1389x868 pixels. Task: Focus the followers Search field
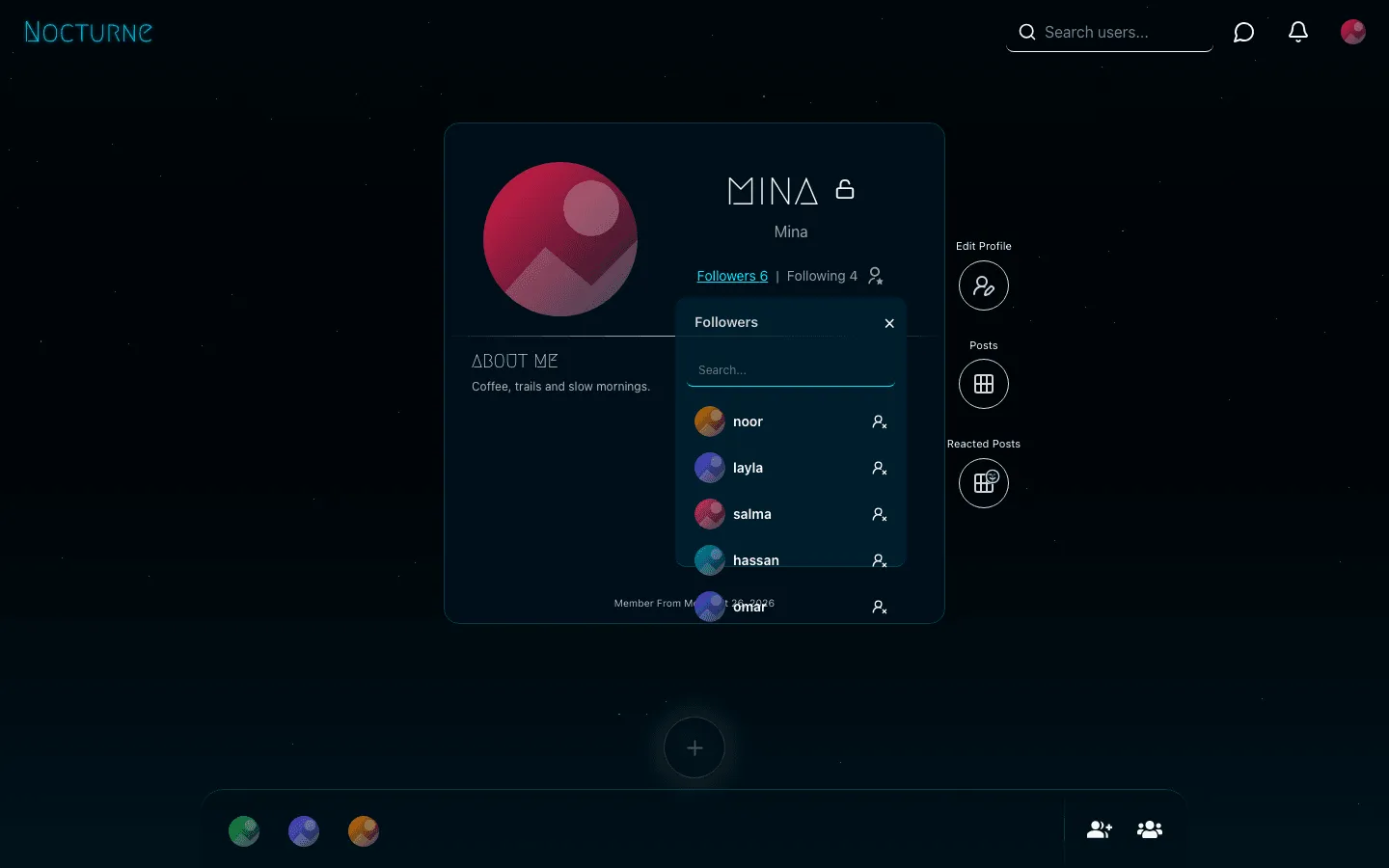pos(791,370)
